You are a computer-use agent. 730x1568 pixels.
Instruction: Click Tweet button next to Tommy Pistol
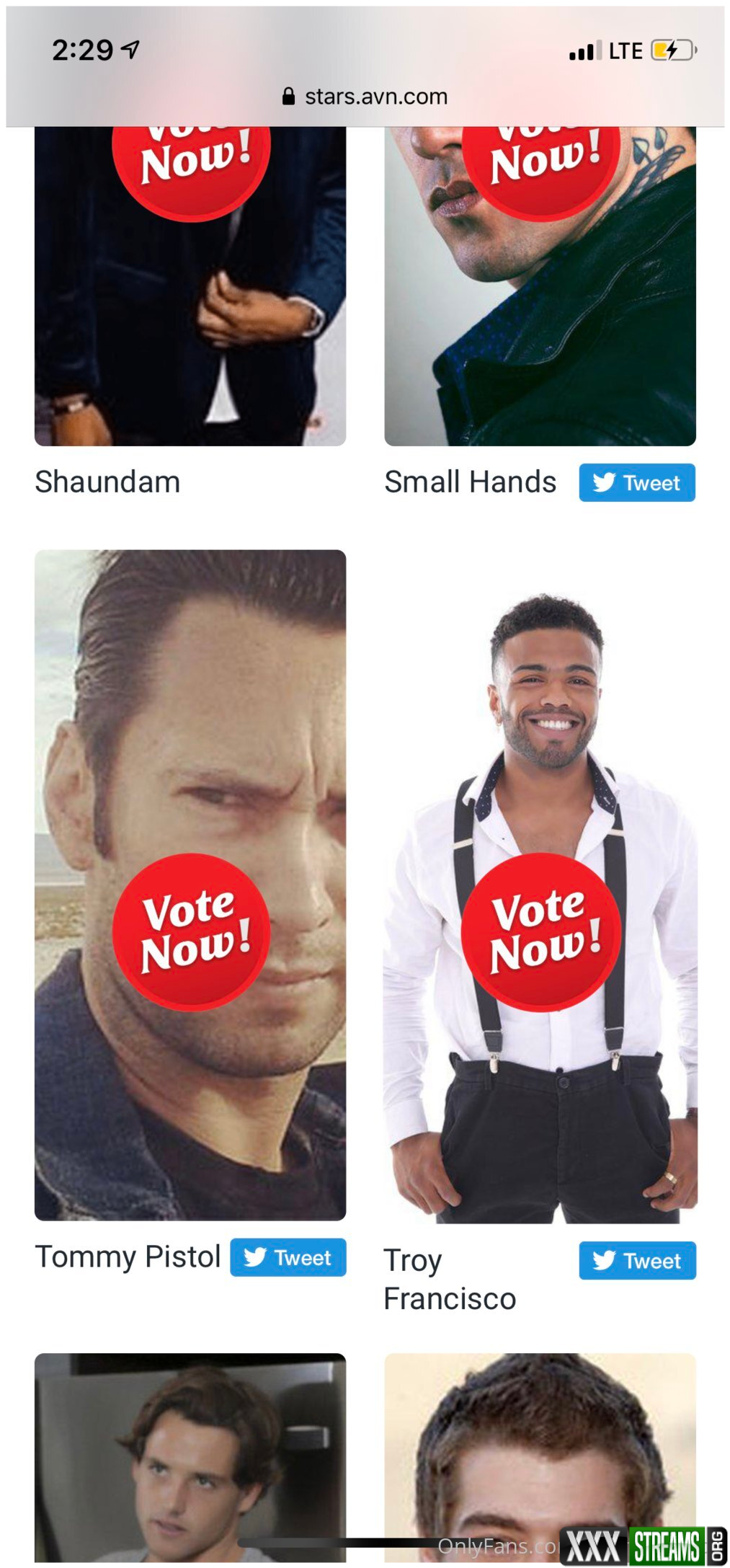(x=288, y=1257)
